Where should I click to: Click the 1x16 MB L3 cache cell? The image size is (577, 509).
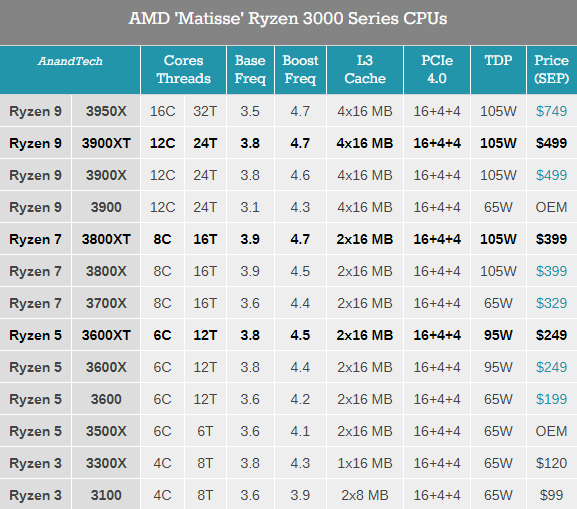[x=365, y=463]
